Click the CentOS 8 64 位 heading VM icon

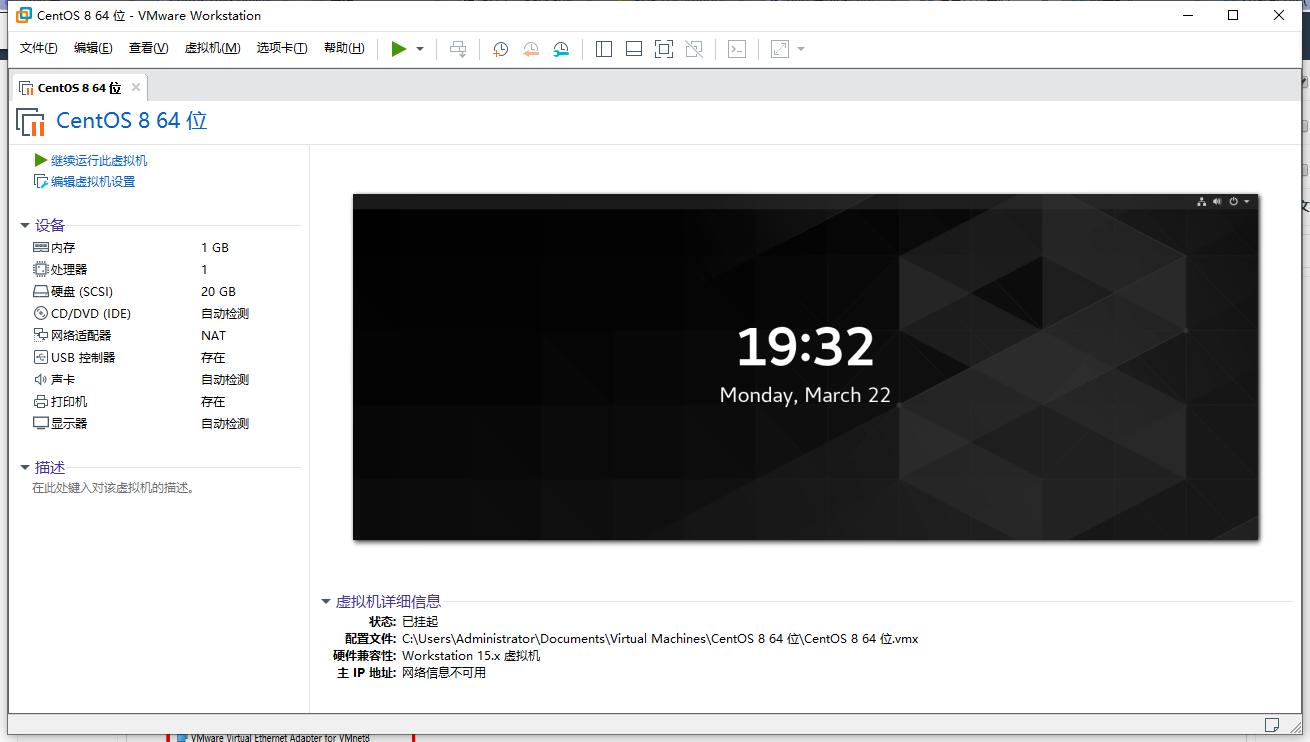click(x=31, y=122)
